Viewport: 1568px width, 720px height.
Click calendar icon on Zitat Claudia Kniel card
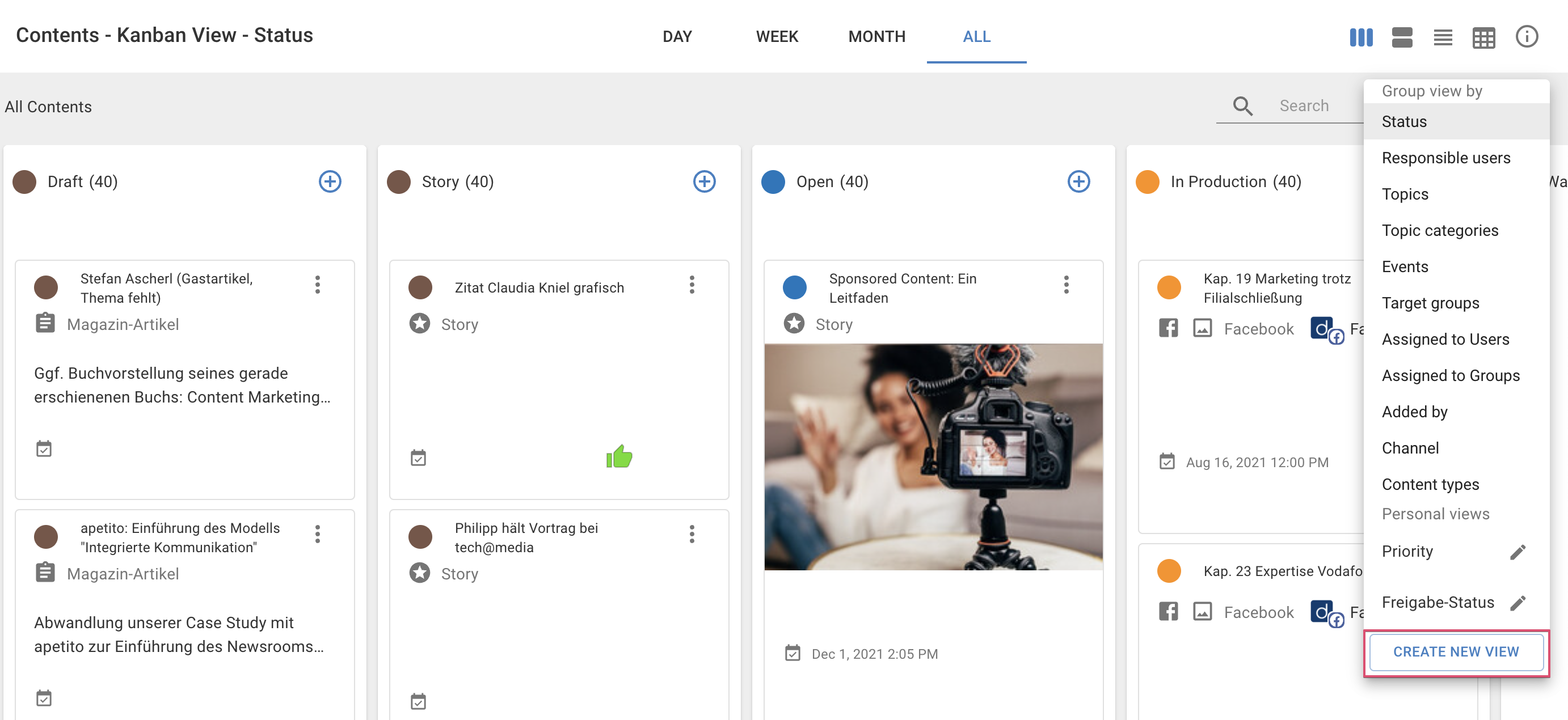pos(418,458)
